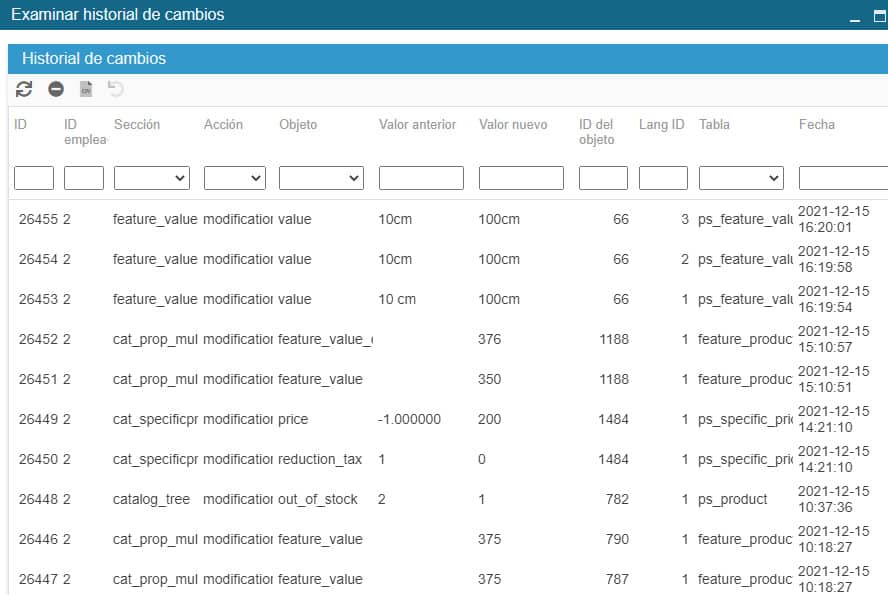The image size is (888, 595).
Task: Maximize the Examinar historial de cambios window
Action: (880, 17)
